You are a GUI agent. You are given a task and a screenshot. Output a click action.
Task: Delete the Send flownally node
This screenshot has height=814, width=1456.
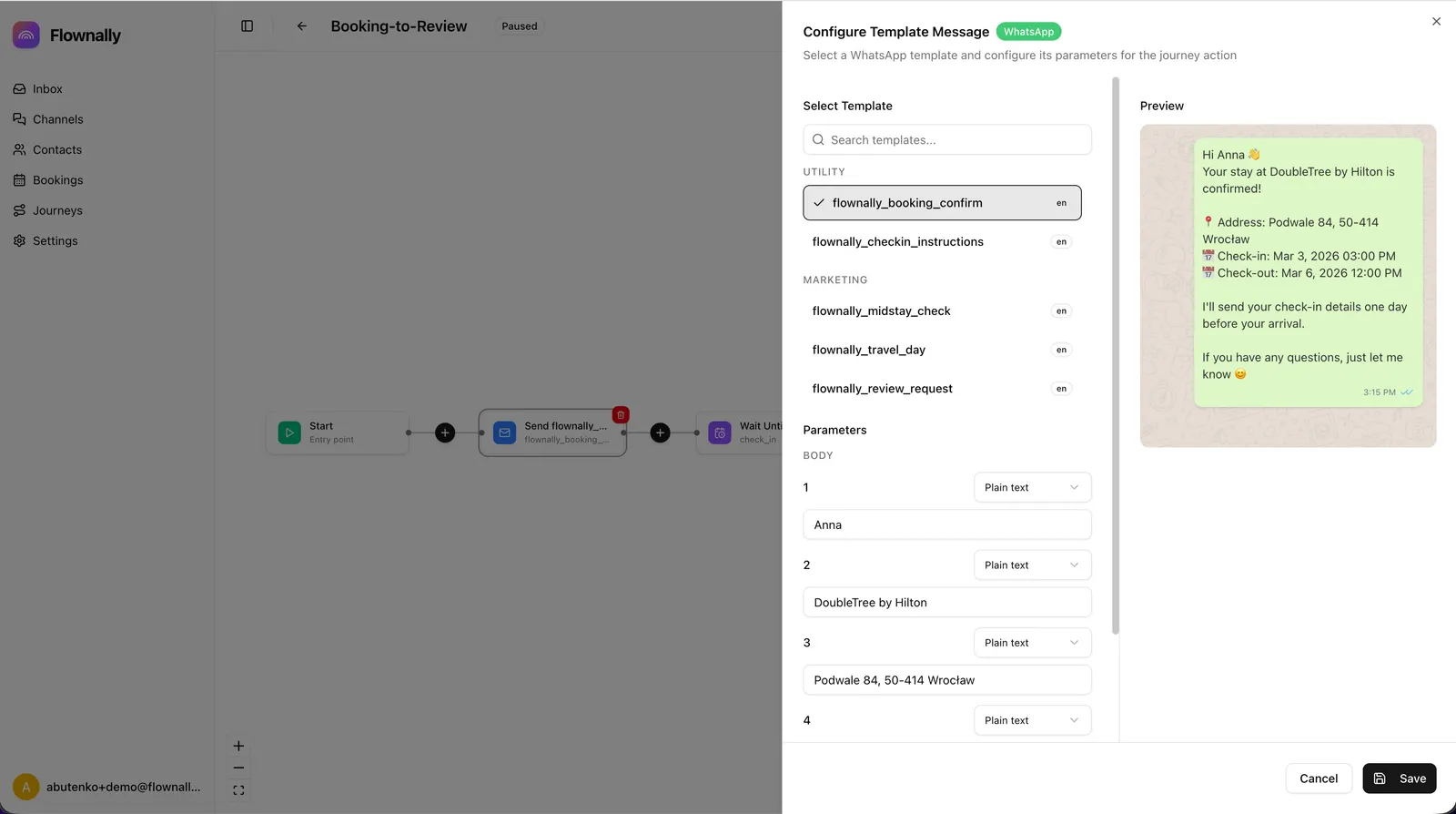pyautogui.click(x=621, y=415)
